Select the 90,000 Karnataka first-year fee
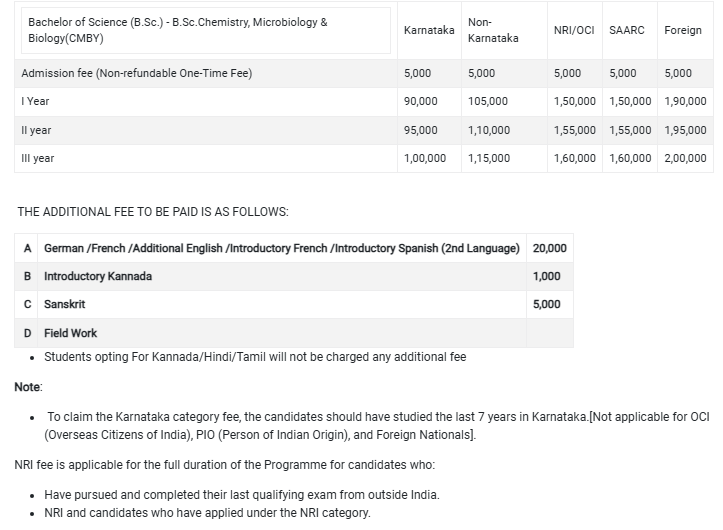Image resolution: width=723 pixels, height=530 pixels. pos(421,101)
